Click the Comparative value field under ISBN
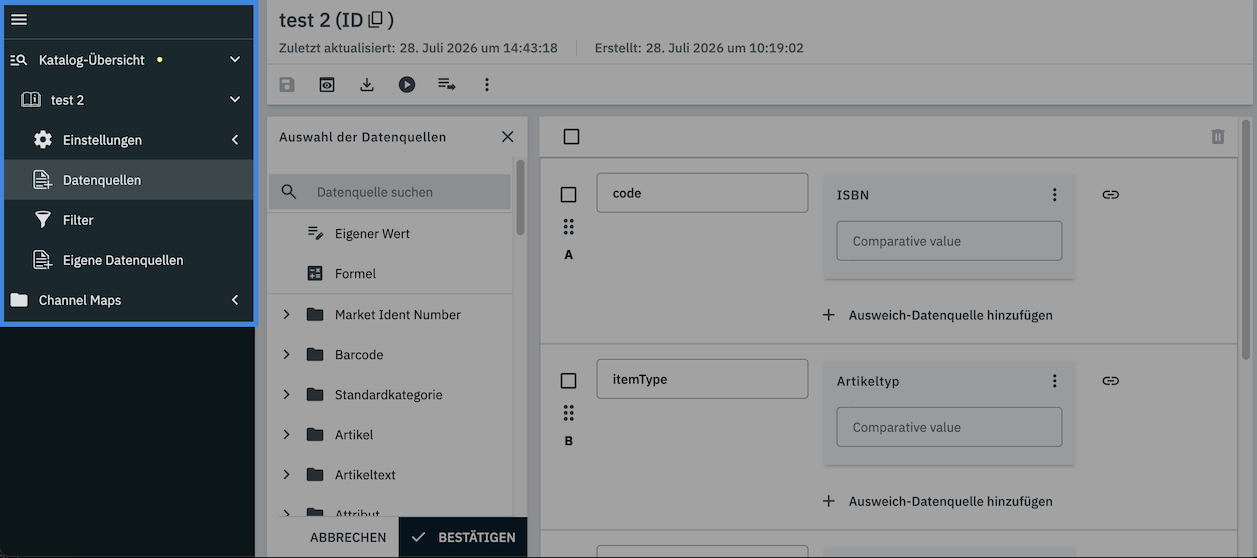The width and height of the screenshot is (1257, 558). [x=949, y=241]
